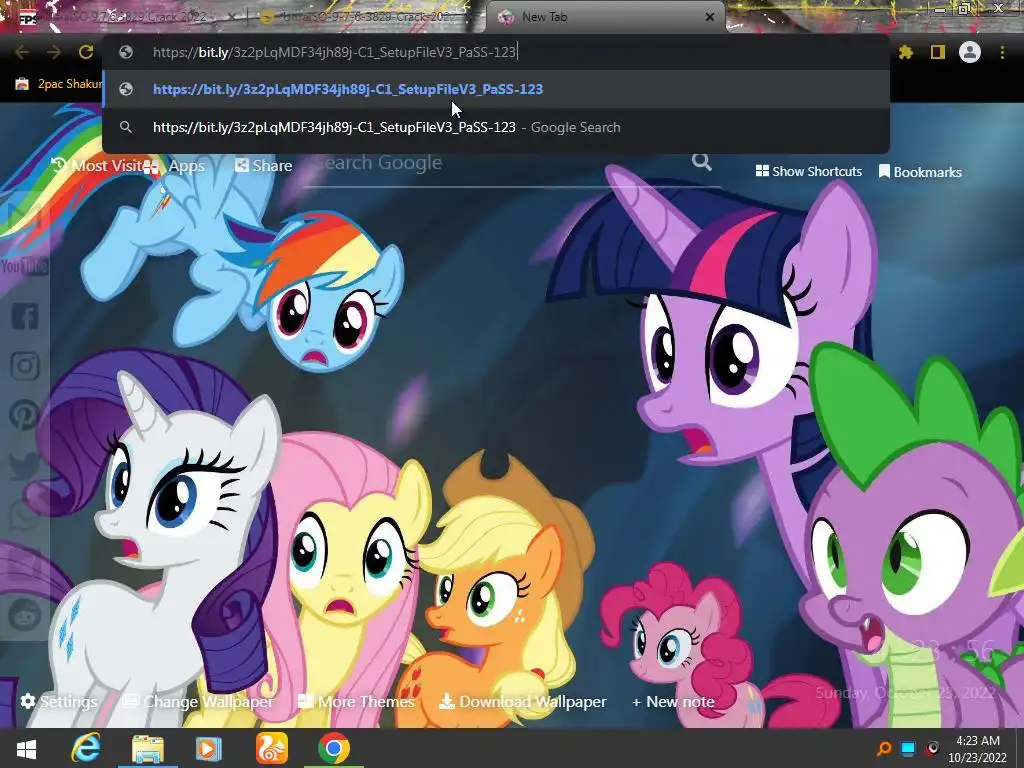
Task: Click Download Wallpaper
Action: [522, 702]
